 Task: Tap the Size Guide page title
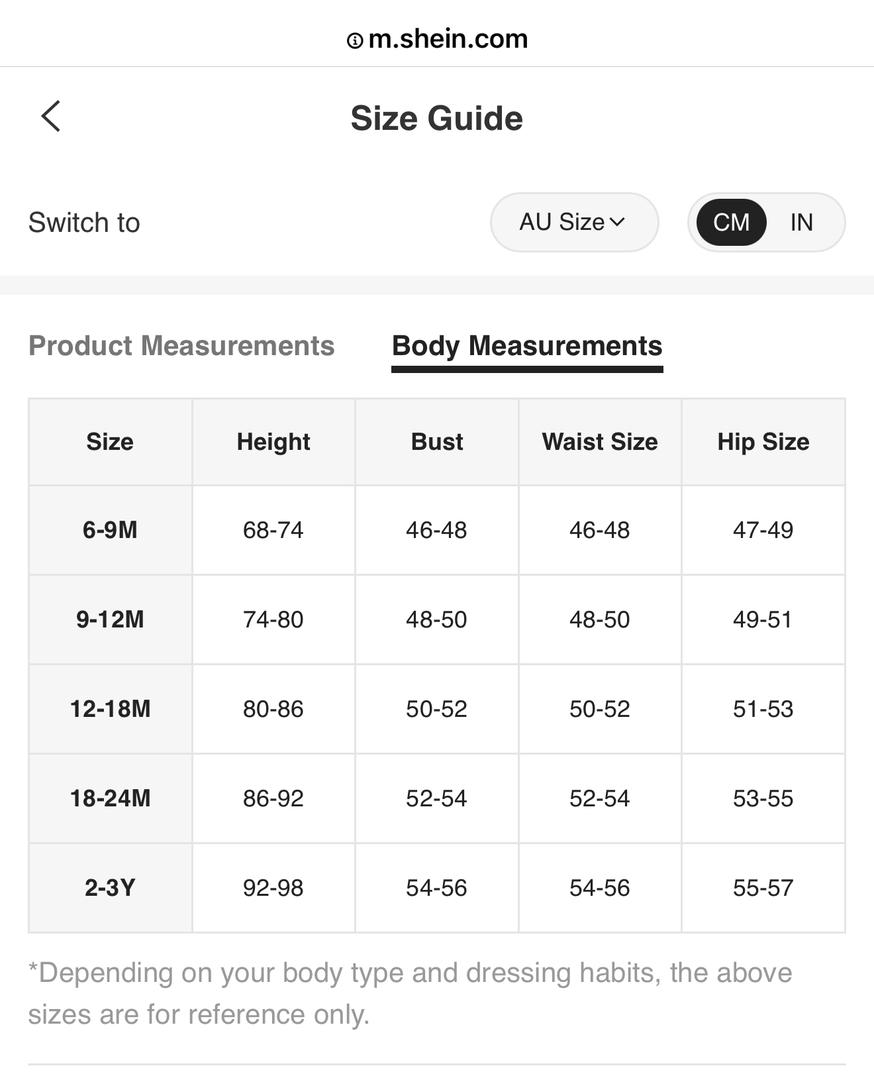coord(437,118)
